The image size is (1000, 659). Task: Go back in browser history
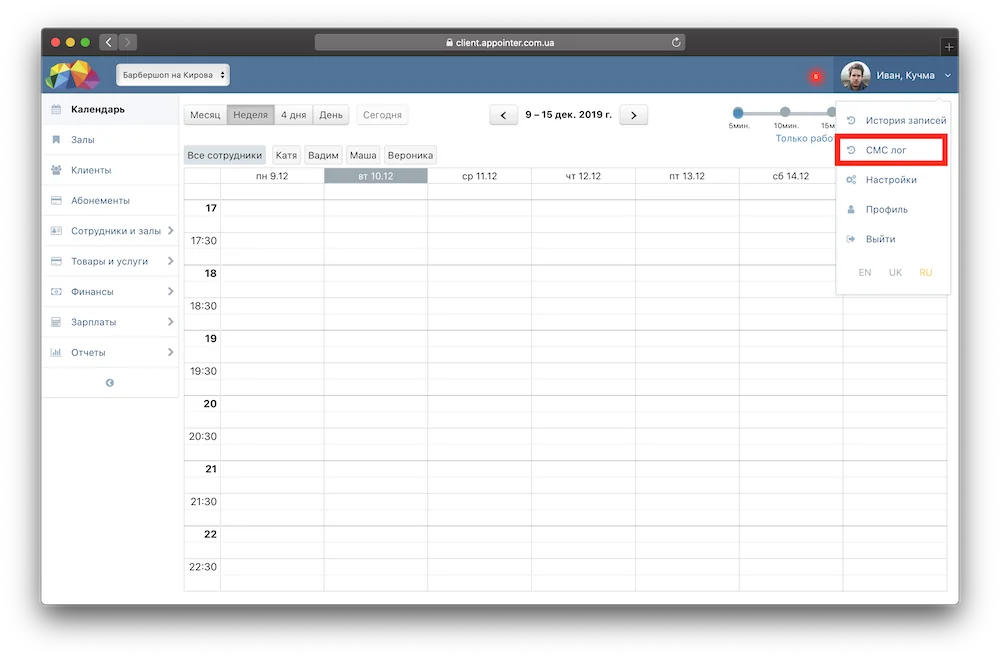(x=109, y=42)
